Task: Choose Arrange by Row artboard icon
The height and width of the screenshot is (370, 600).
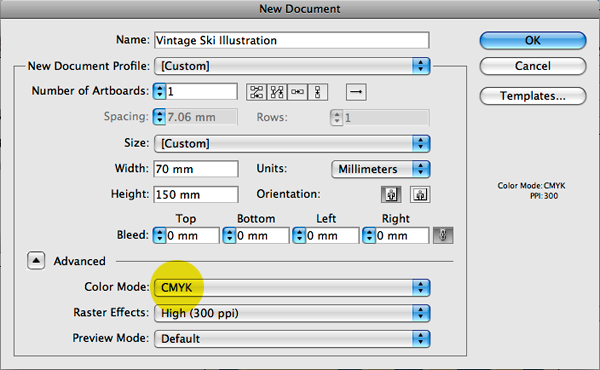Action: coord(297,92)
